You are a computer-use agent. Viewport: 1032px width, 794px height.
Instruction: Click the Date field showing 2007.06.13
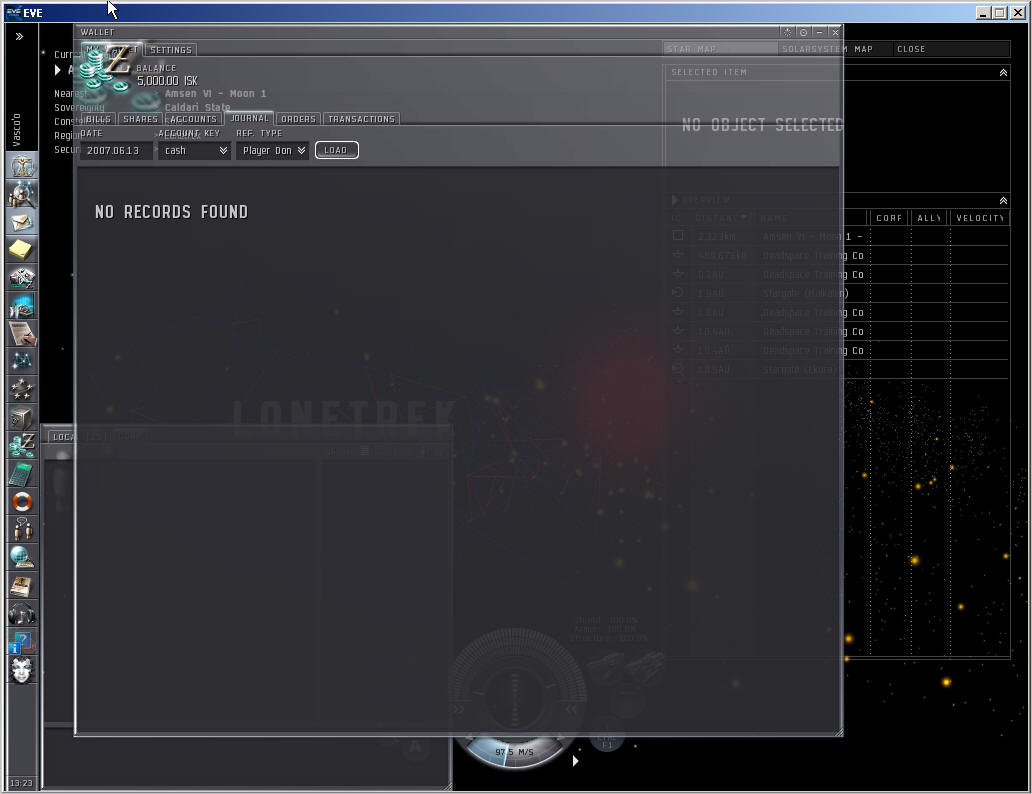(x=116, y=151)
